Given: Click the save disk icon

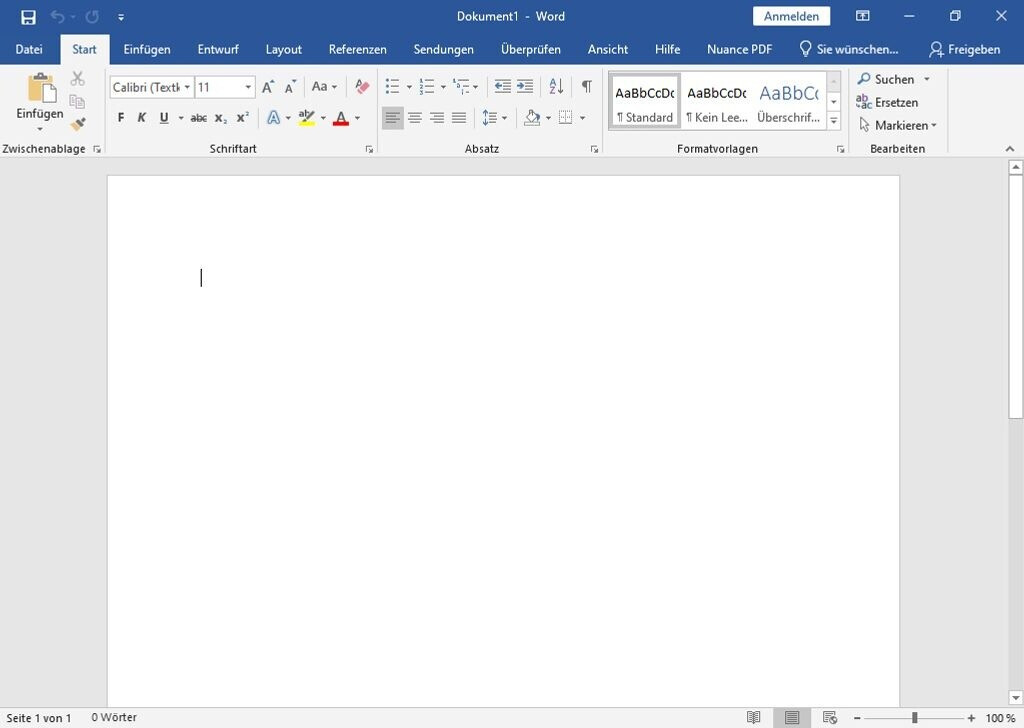Looking at the screenshot, I should [x=28, y=17].
